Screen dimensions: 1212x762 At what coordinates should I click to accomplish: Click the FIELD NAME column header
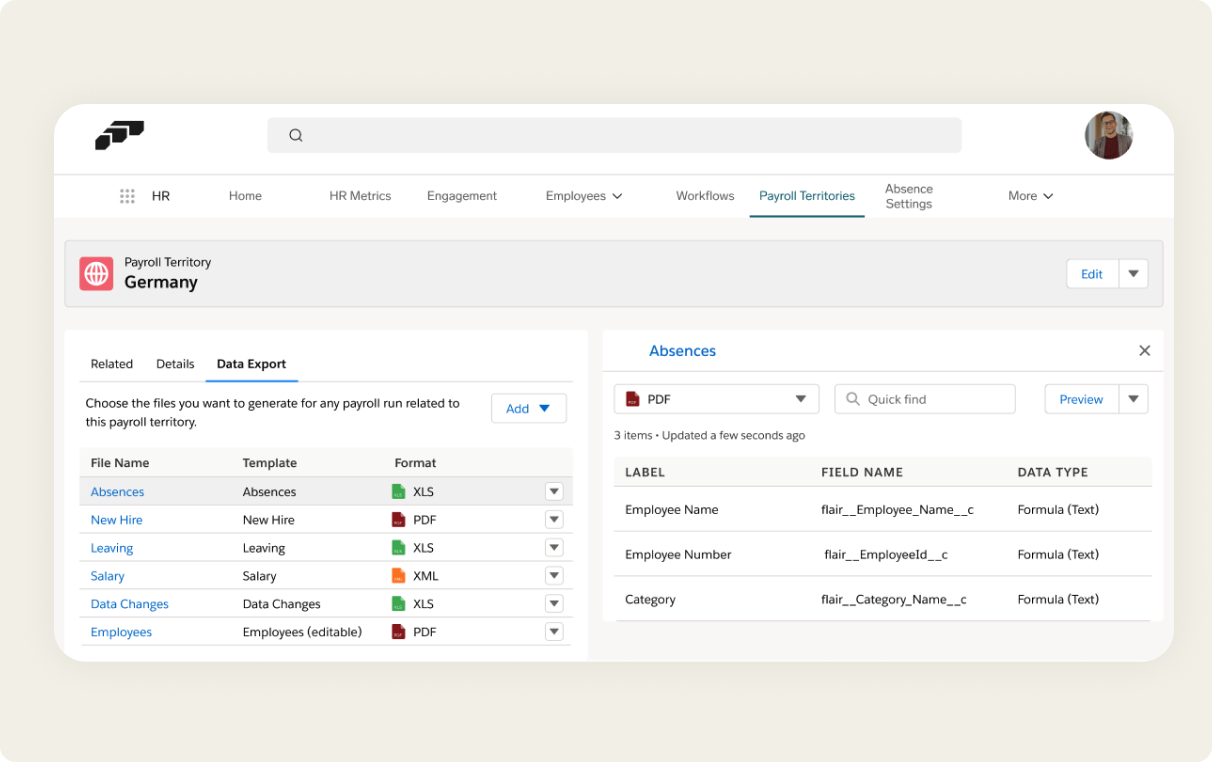862,472
